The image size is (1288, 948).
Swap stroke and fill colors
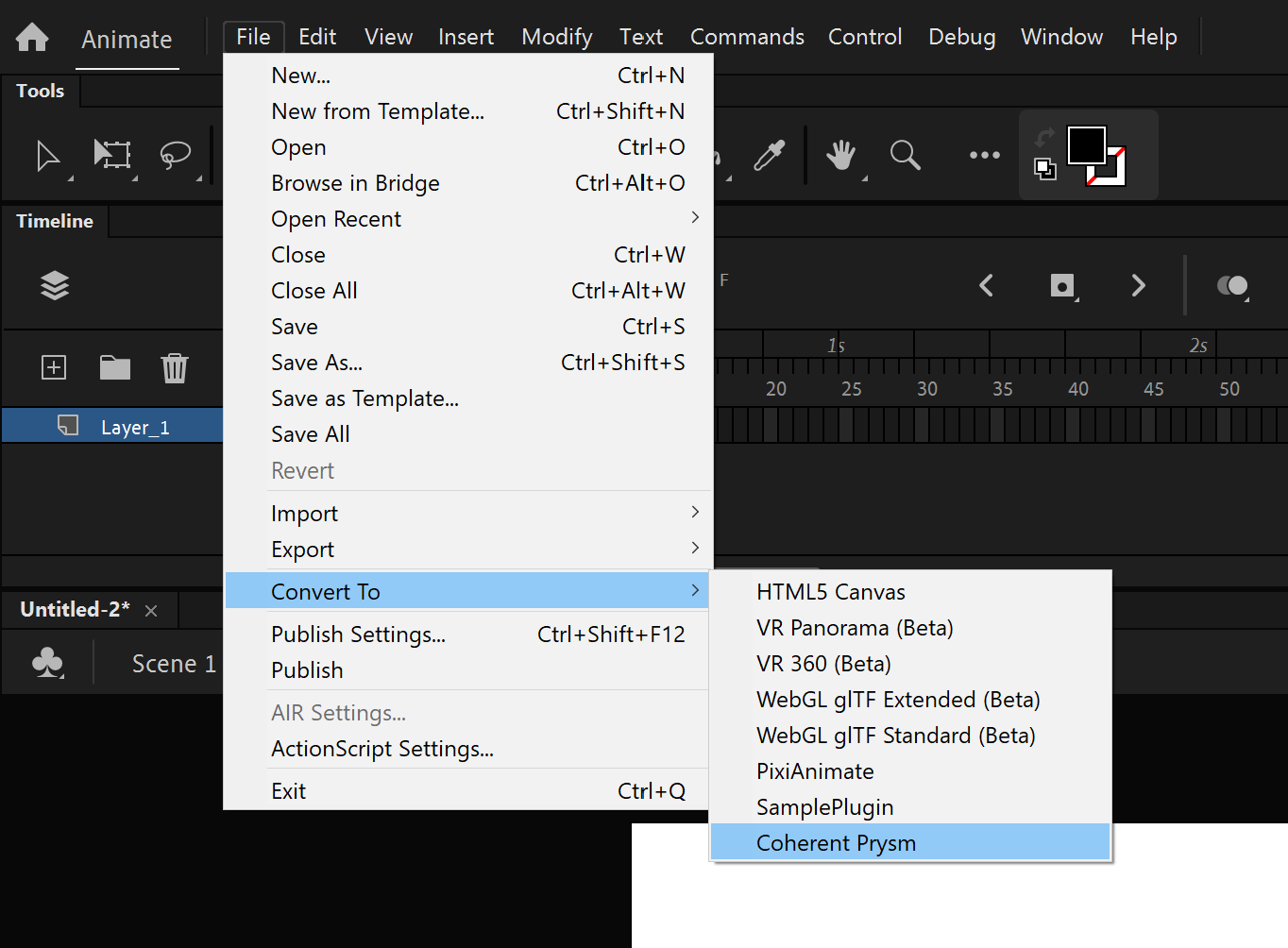click(1044, 137)
